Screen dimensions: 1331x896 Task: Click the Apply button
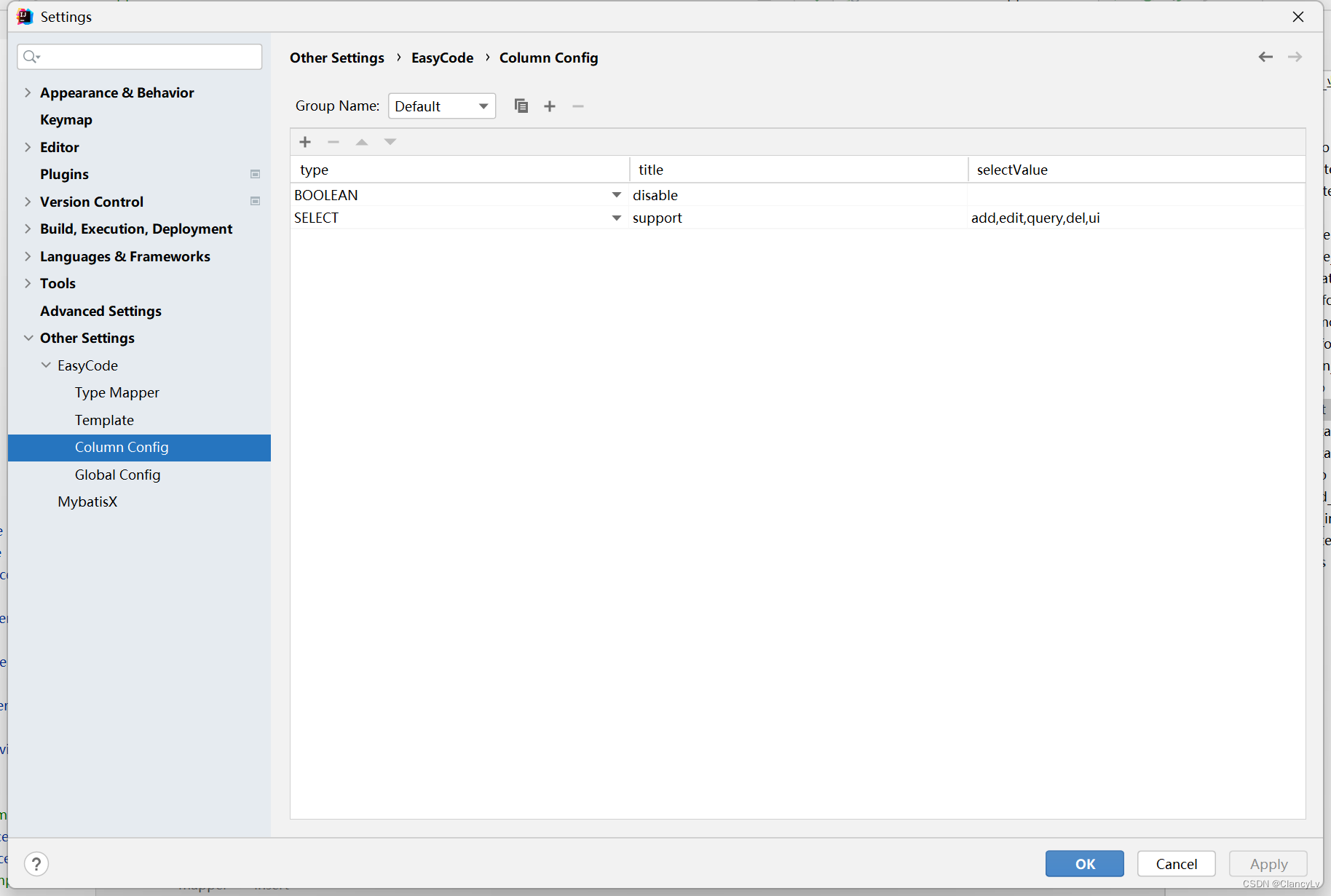pyautogui.click(x=1268, y=864)
